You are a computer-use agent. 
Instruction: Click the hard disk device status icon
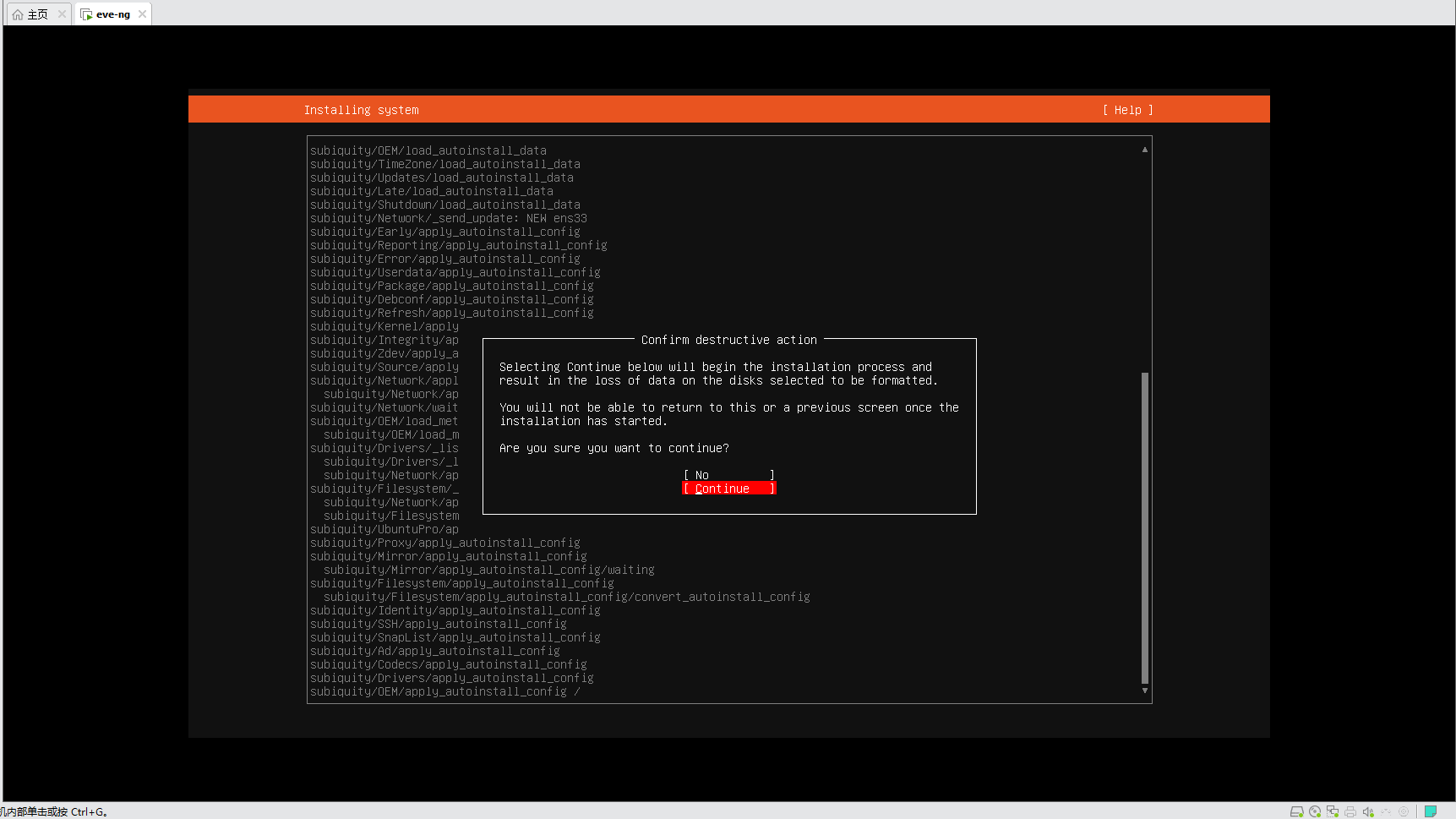(1296, 811)
